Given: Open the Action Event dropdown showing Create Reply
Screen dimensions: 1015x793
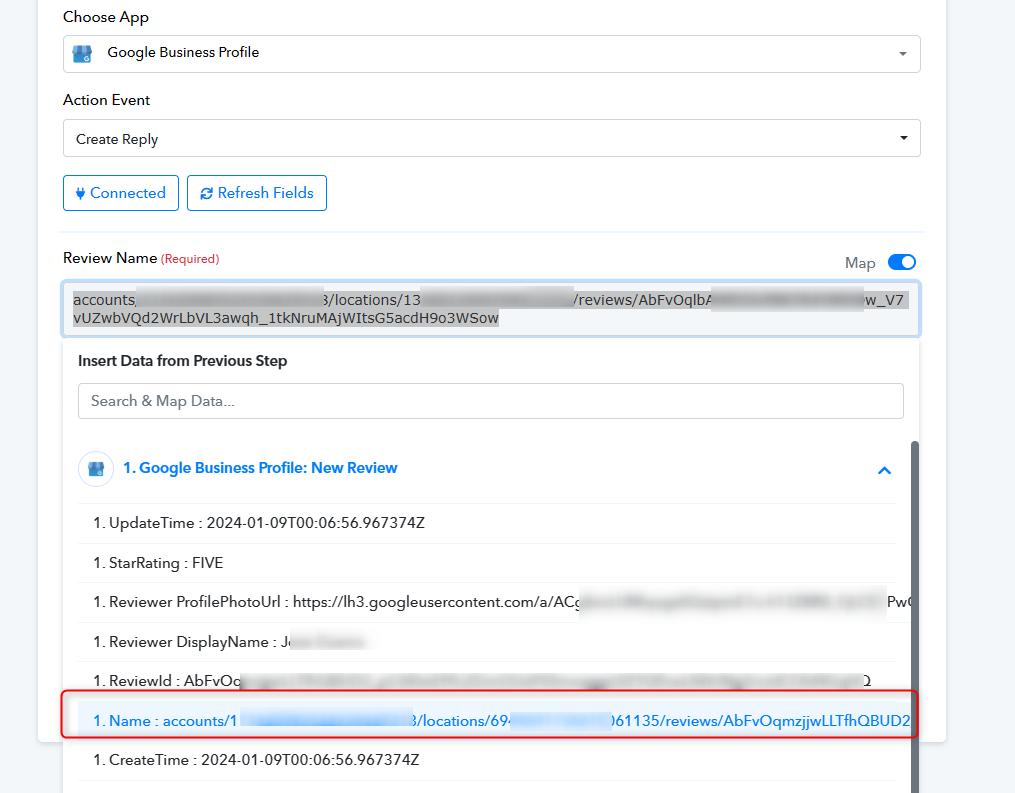Looking at the screenshot, I should click(x=491, y=138).
